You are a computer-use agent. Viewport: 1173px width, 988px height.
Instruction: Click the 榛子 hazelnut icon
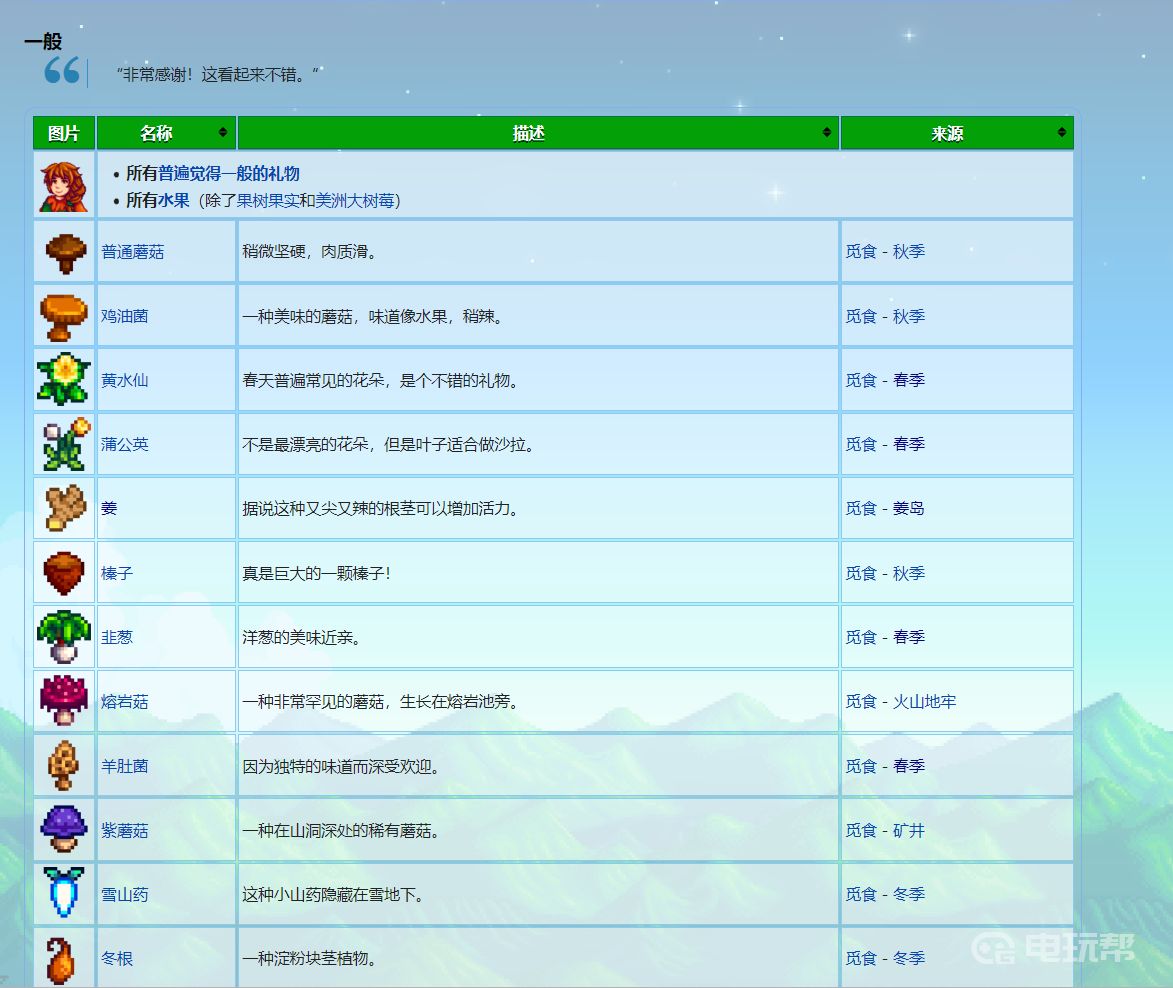tap(64, 573)
